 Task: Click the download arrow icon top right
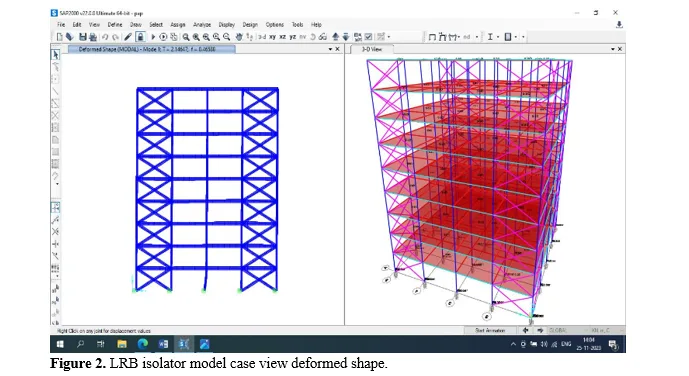tap(619, 25)
